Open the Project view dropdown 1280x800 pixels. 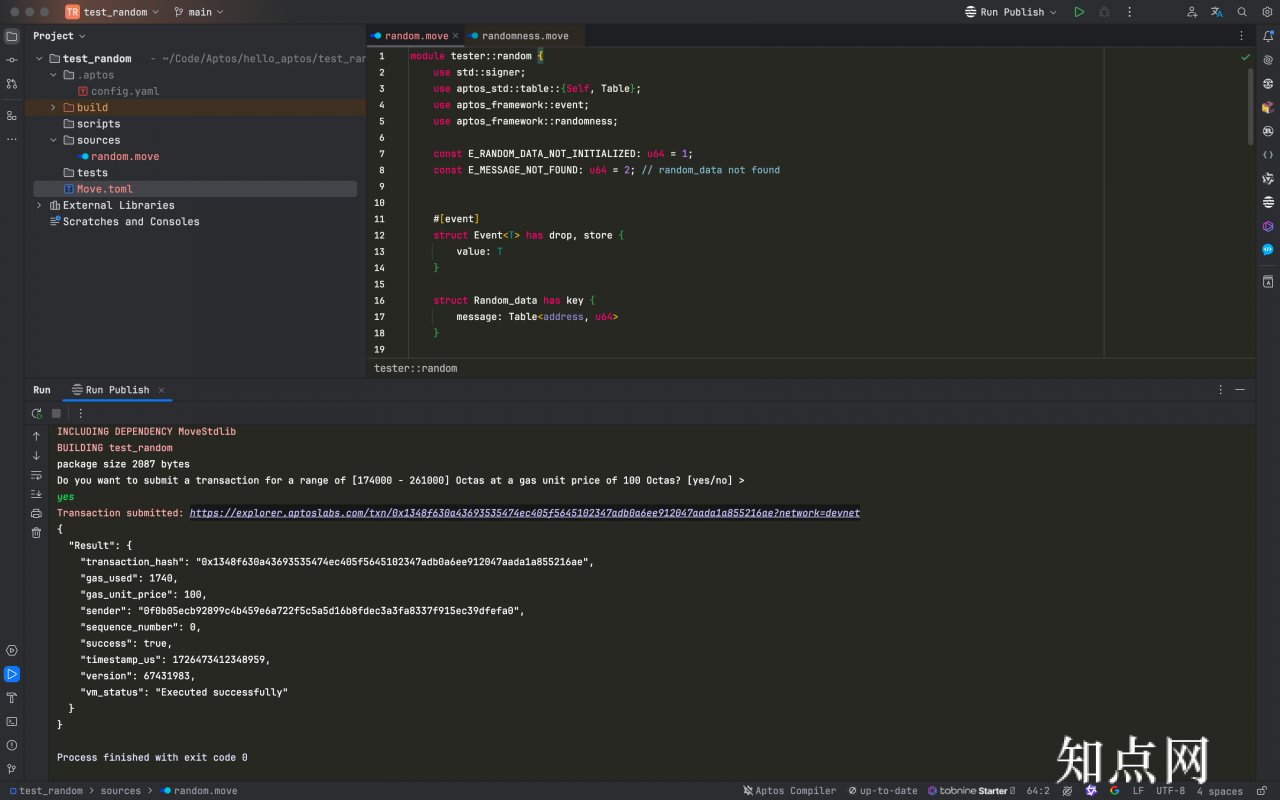click(60, 36)
